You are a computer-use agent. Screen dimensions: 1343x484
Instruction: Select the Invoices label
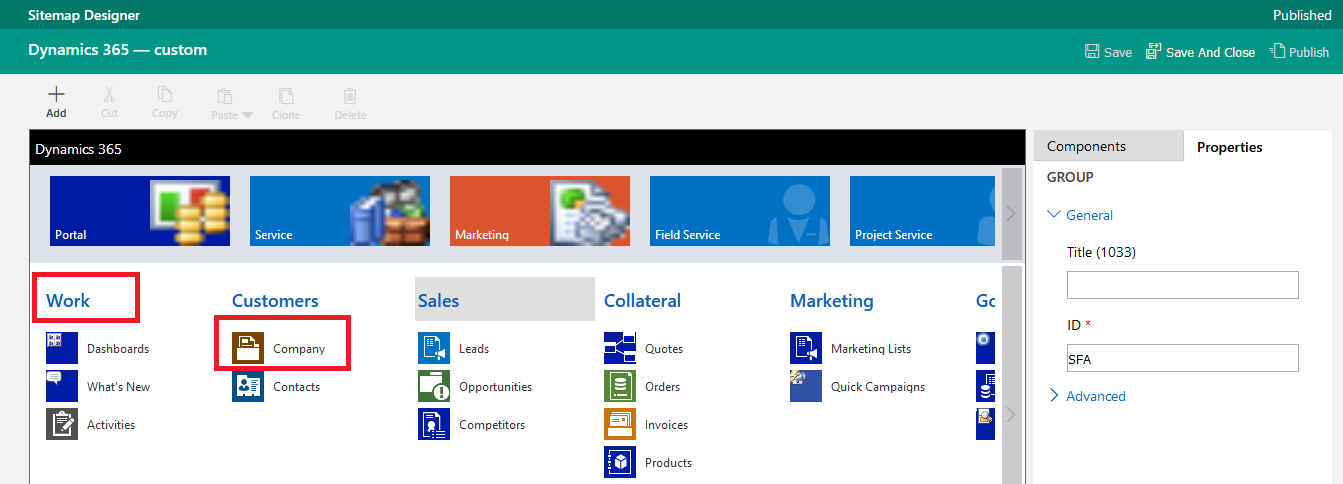tap(667, 425)
